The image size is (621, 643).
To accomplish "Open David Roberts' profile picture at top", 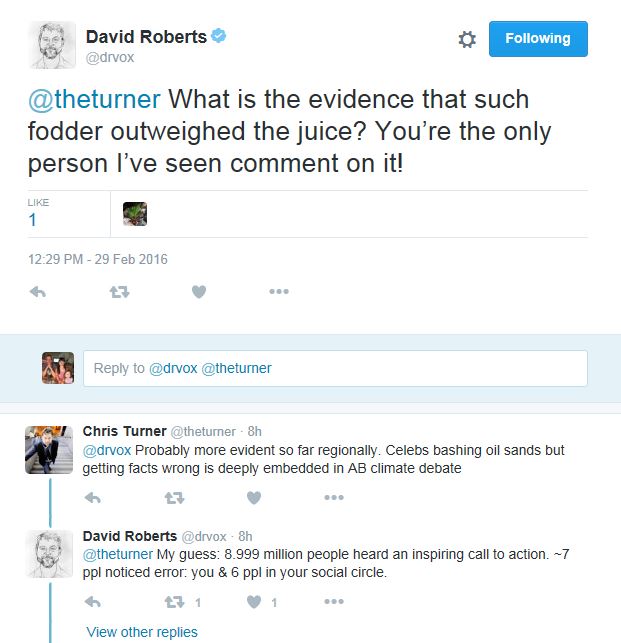I will coord(50,46).
